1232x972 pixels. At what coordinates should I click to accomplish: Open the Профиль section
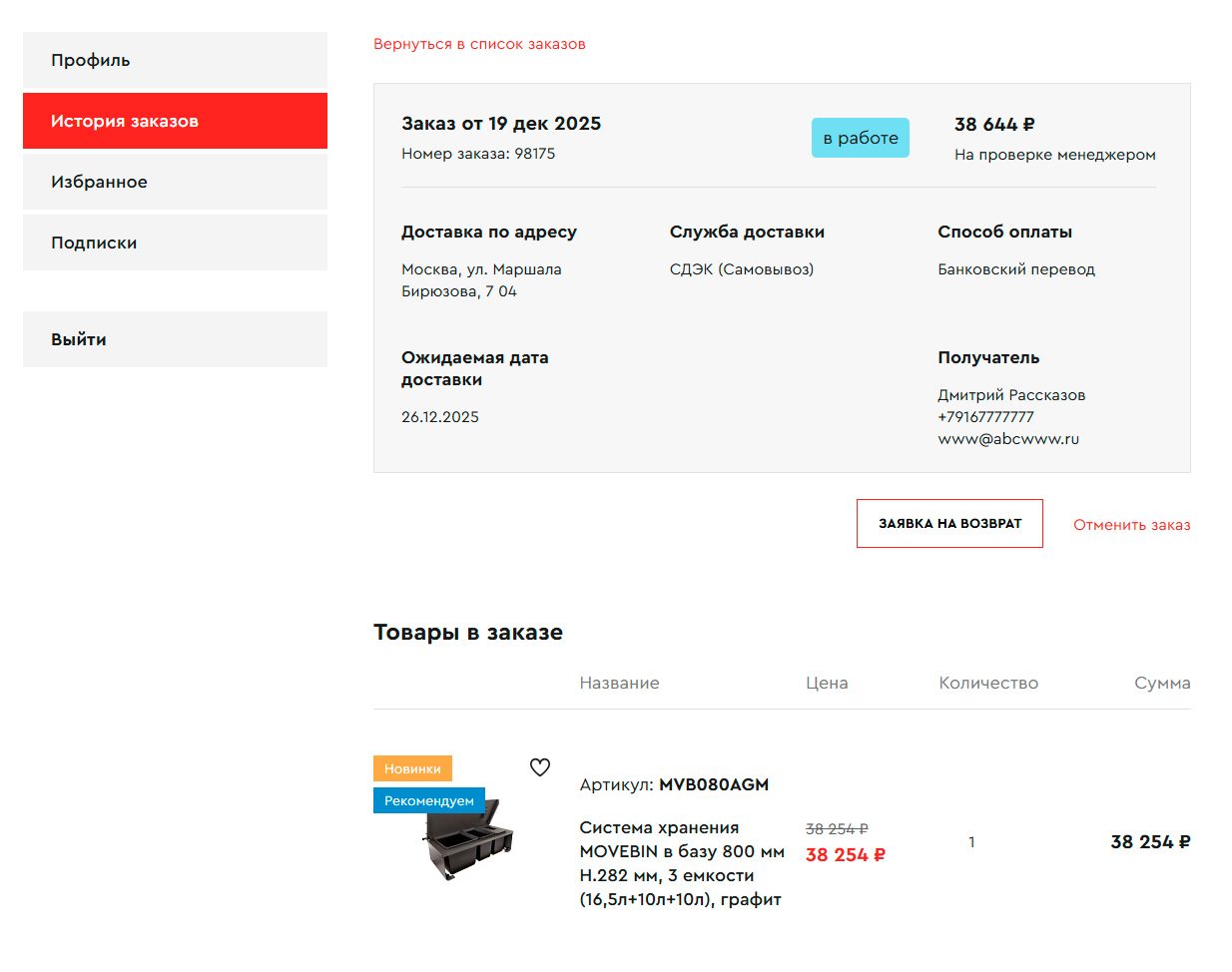coord(175,60)
